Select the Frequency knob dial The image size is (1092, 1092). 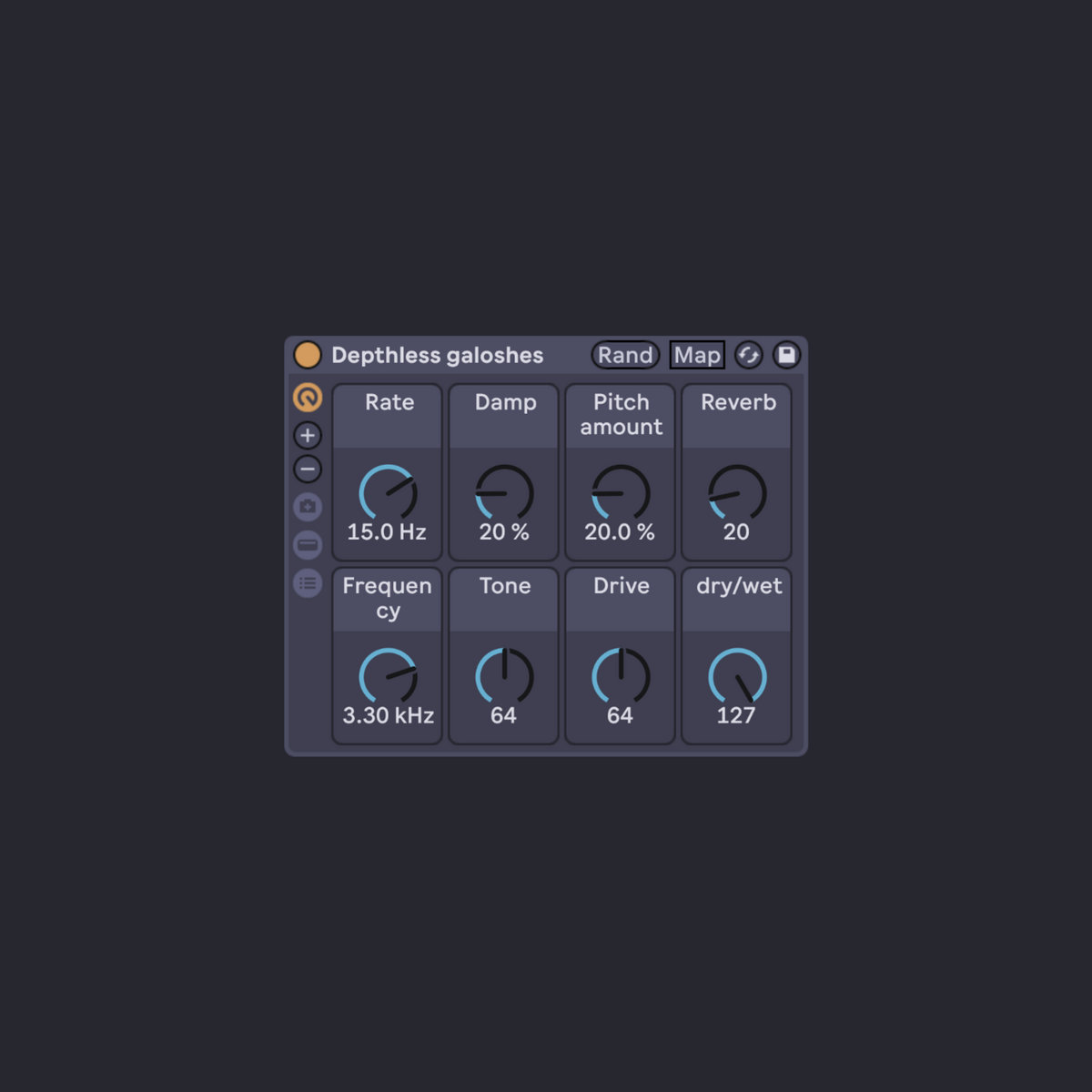click(x=388, y=676)
